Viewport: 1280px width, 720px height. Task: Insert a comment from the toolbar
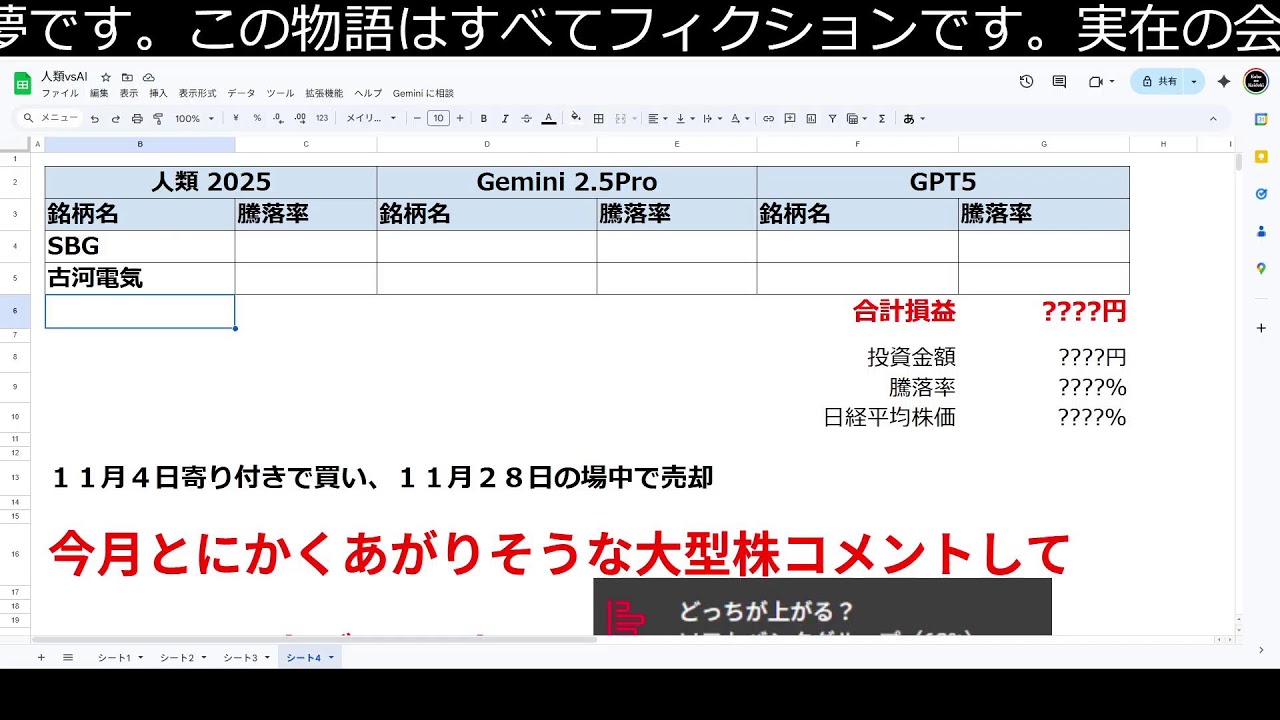[x=790, y=118]
